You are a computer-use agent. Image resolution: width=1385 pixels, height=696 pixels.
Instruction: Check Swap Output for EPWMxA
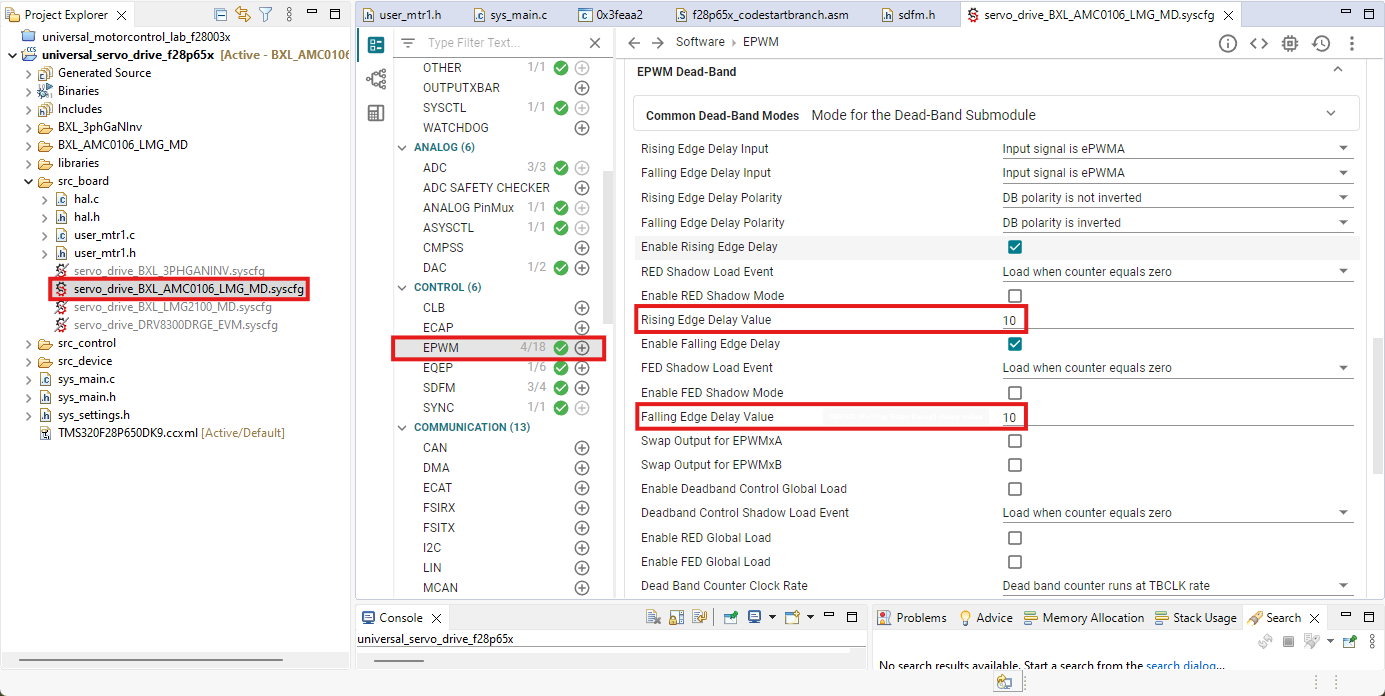tap(1015, 441)
